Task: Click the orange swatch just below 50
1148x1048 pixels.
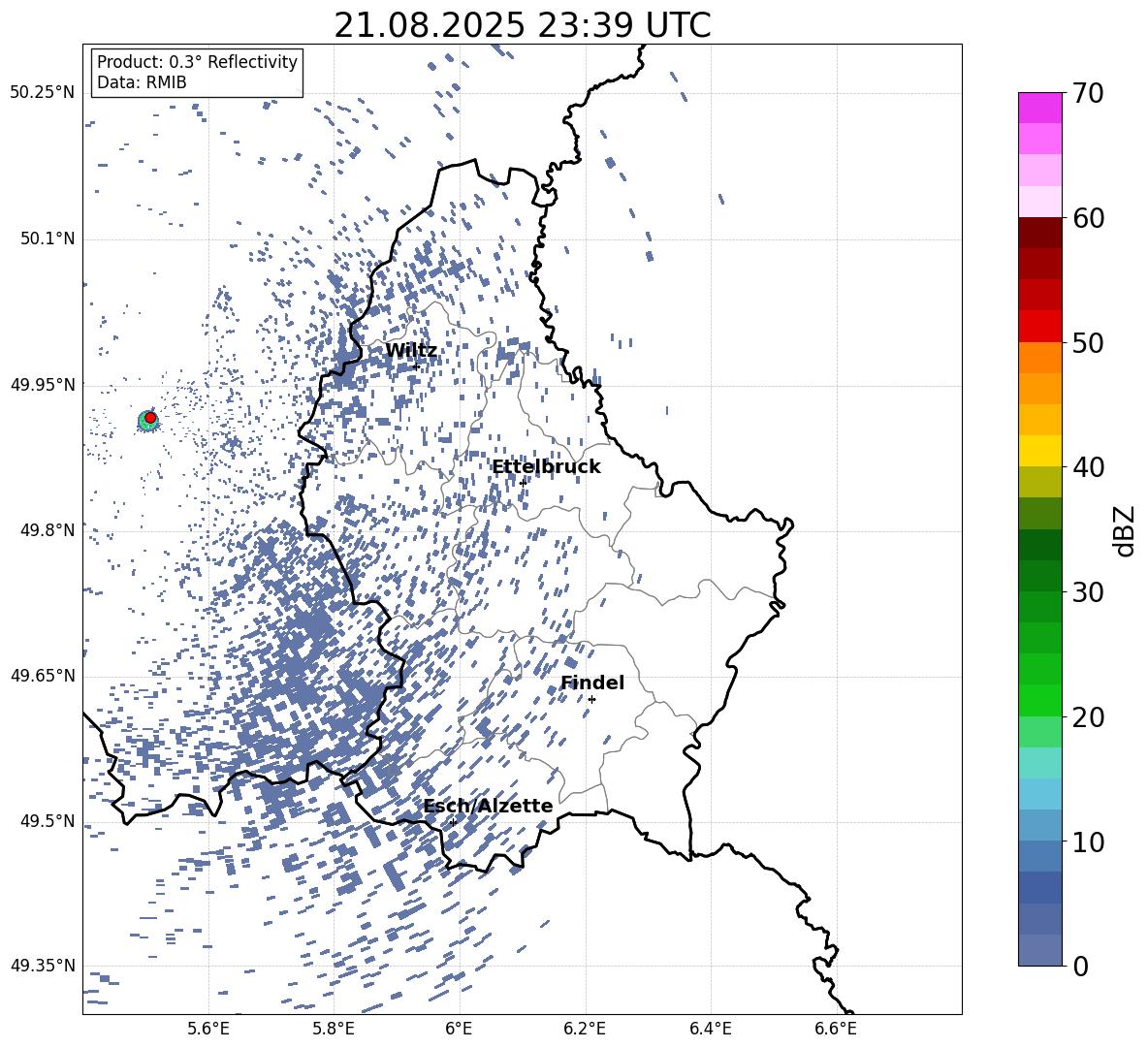Action: point(1039,357)
